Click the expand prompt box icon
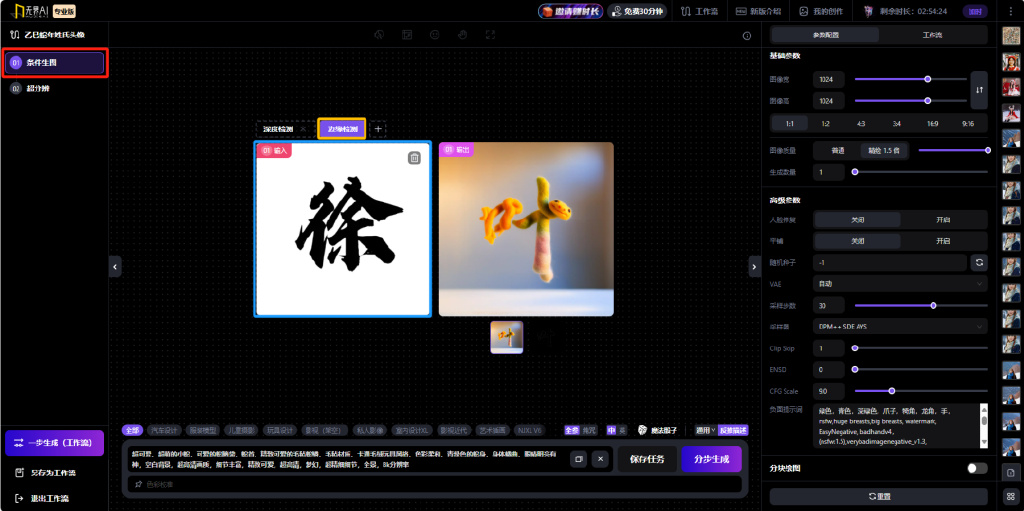 [x=578, y=459]
